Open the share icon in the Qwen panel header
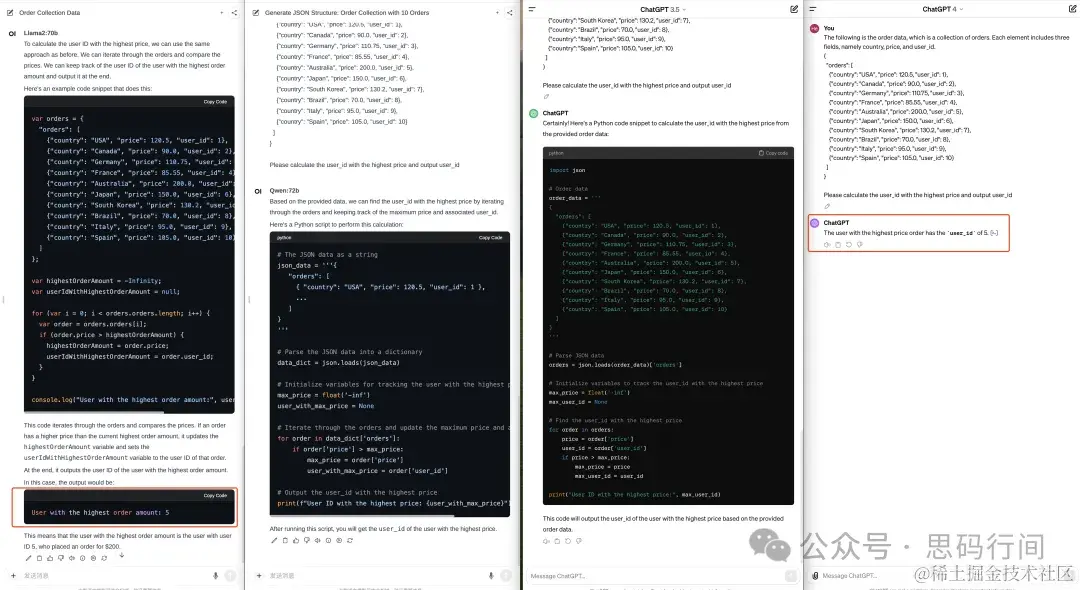This screenshot has height=590, width=1080. (x=510, y=12)
